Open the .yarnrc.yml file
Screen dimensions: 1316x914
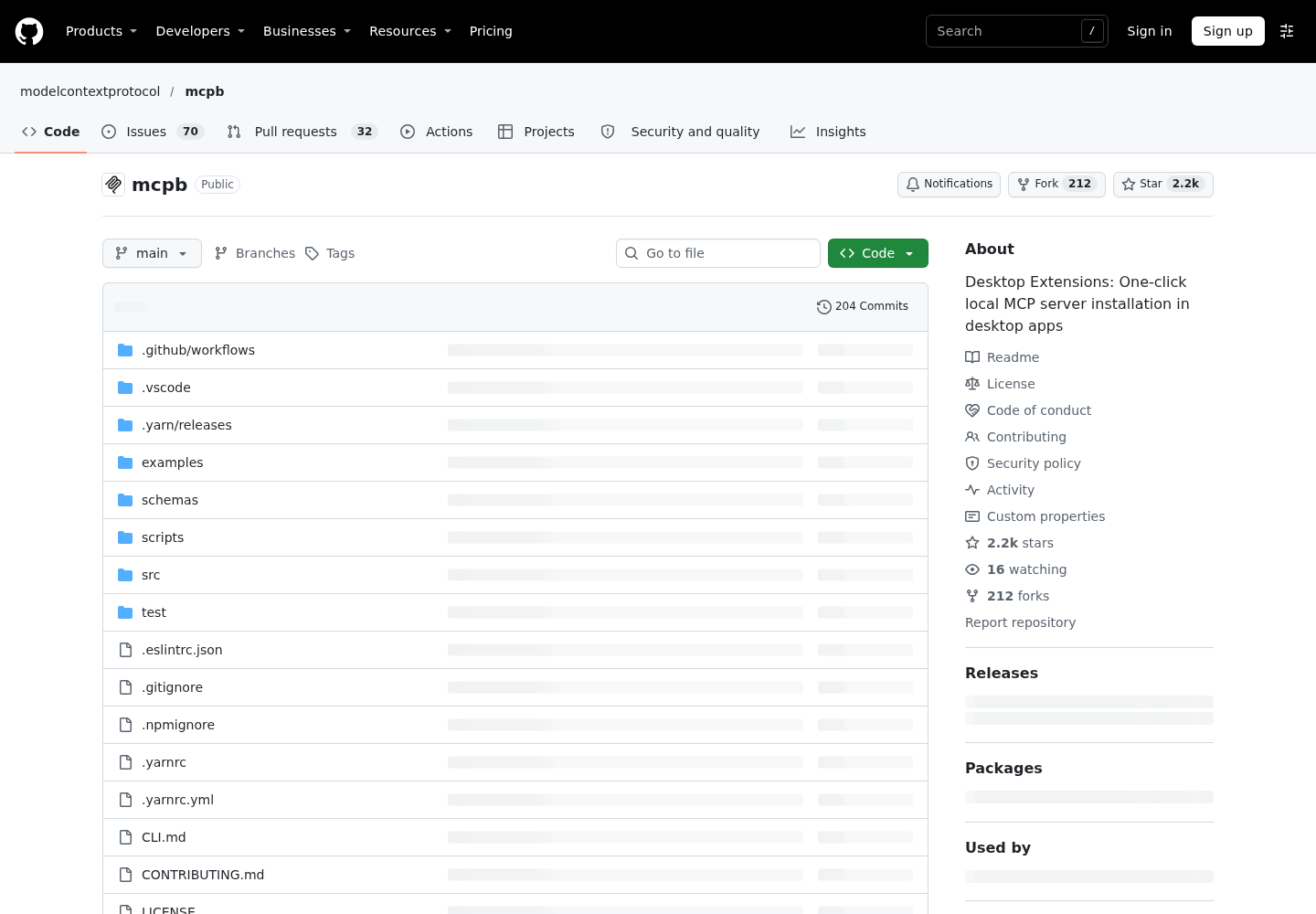pyautogui.click(x=177, y=800)
